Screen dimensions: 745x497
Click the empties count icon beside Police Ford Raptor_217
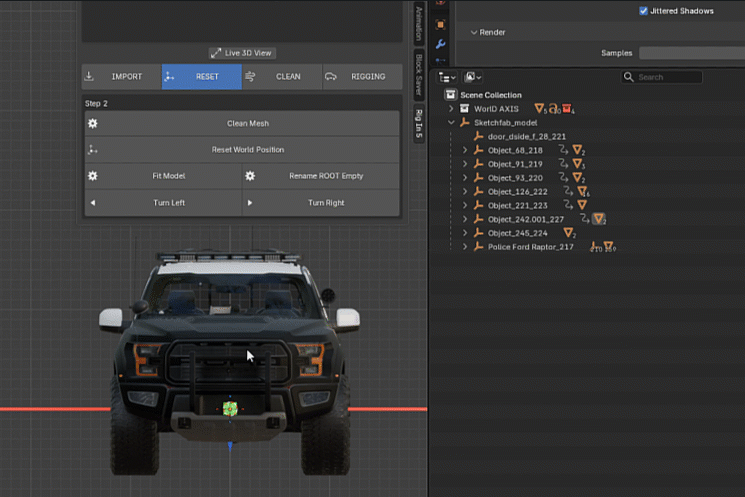tap(596, 247)
